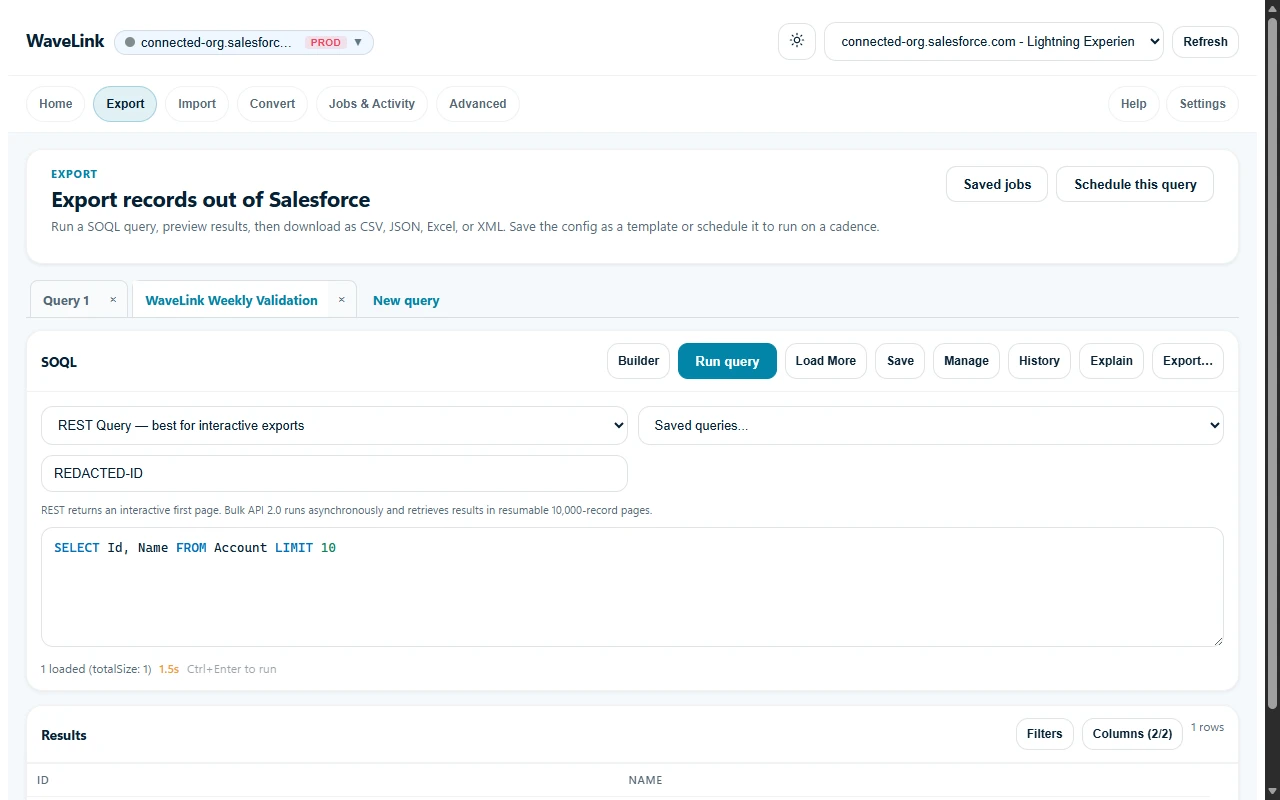
Task: Open Jobs & Activity
Action: [x=372, y=104]
